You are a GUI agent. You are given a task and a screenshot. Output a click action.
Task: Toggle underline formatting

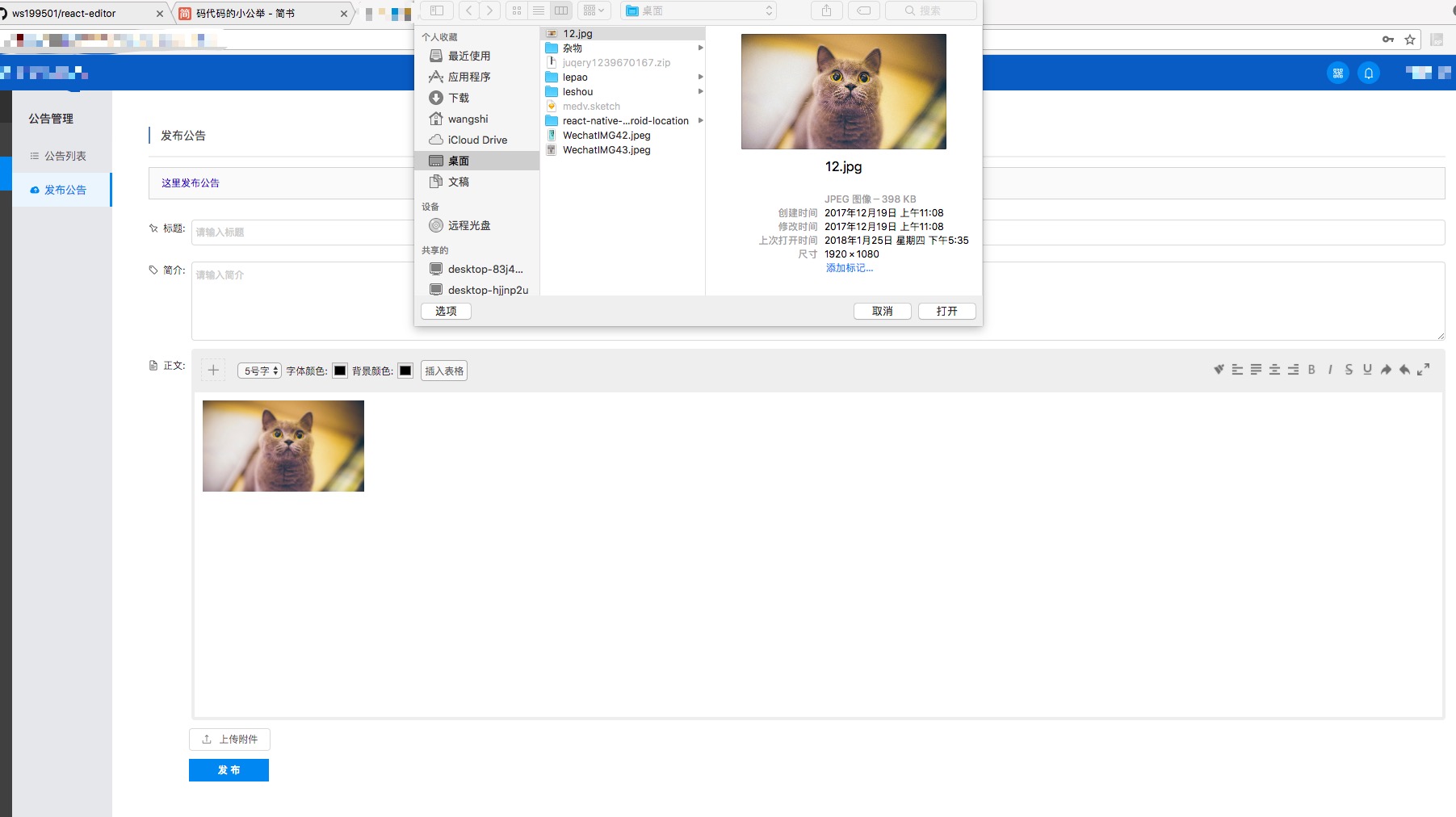point(1367,370)
